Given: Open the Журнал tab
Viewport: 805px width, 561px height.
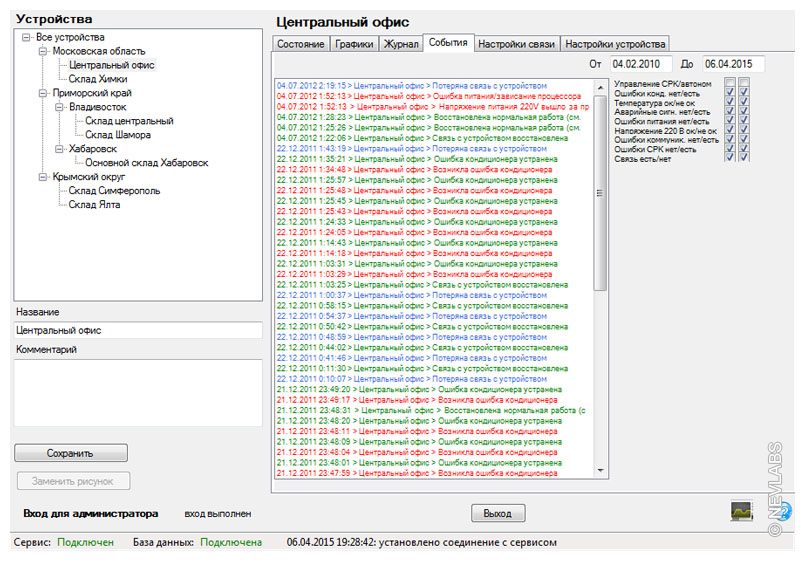Looking at the screenshot, I should coord(401,45).
